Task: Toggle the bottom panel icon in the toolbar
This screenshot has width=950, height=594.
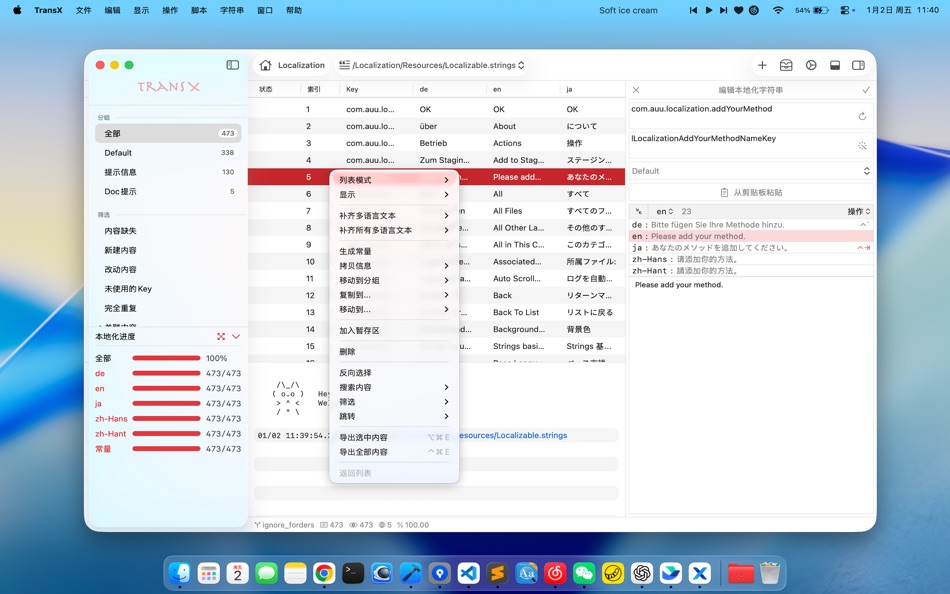Action: click(835, 64)
